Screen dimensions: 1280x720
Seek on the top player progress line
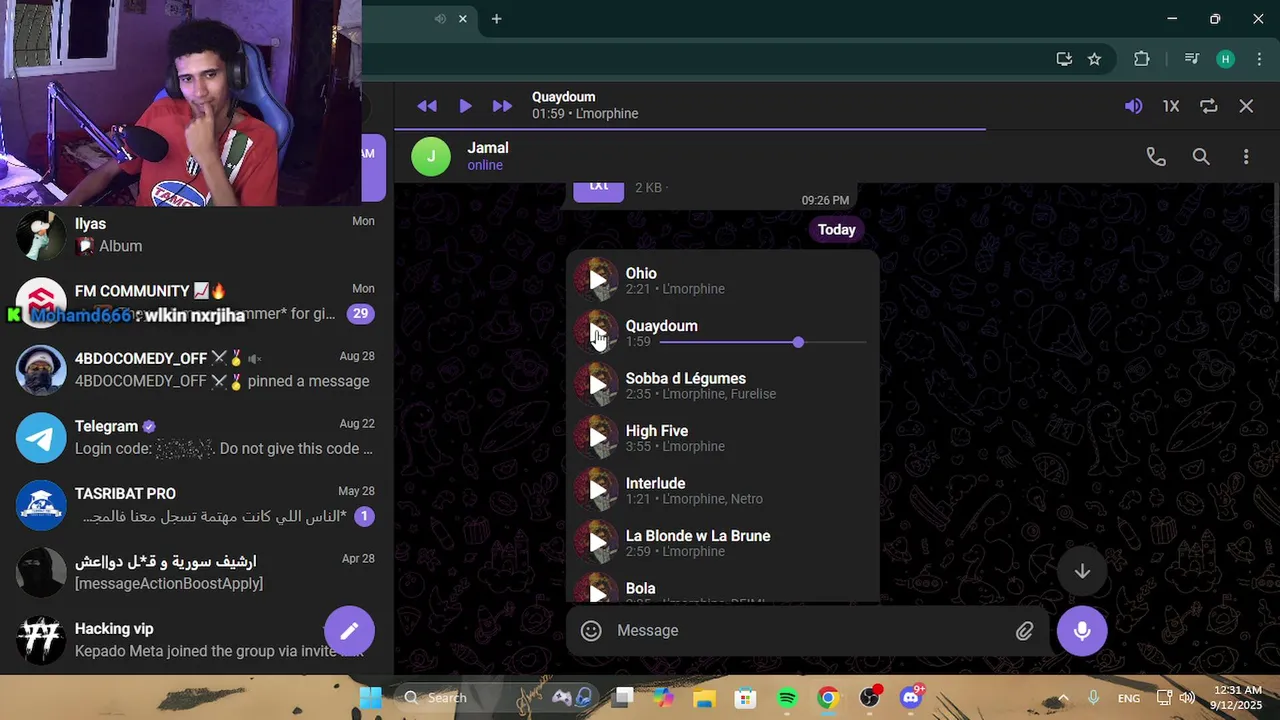click(x=837, y=129)
